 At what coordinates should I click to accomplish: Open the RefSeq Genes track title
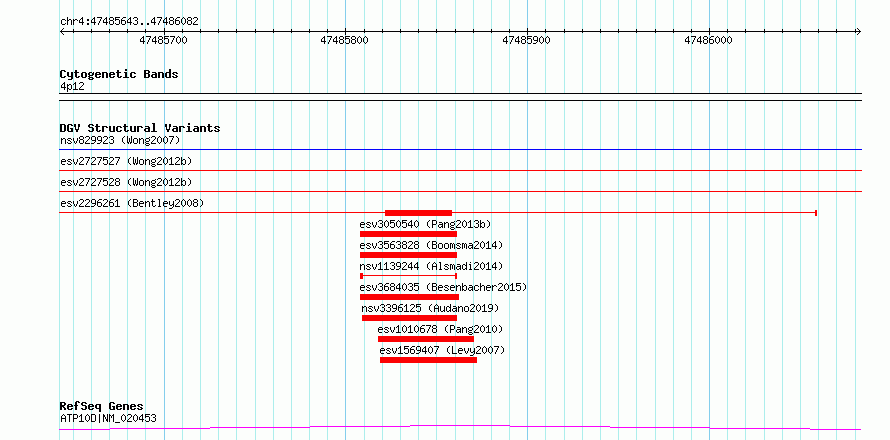point(102,407)
